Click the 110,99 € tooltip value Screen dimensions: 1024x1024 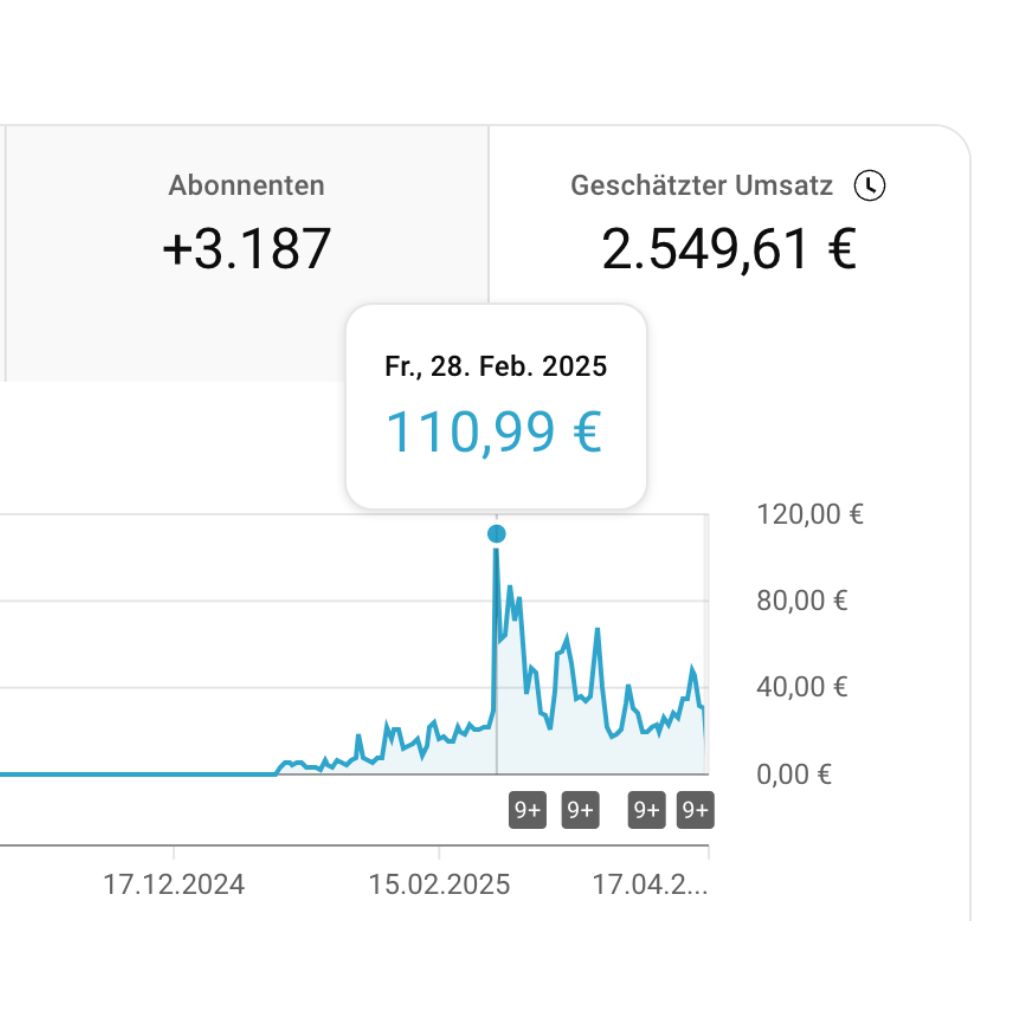pyautogui.click(x=495, y=433)
